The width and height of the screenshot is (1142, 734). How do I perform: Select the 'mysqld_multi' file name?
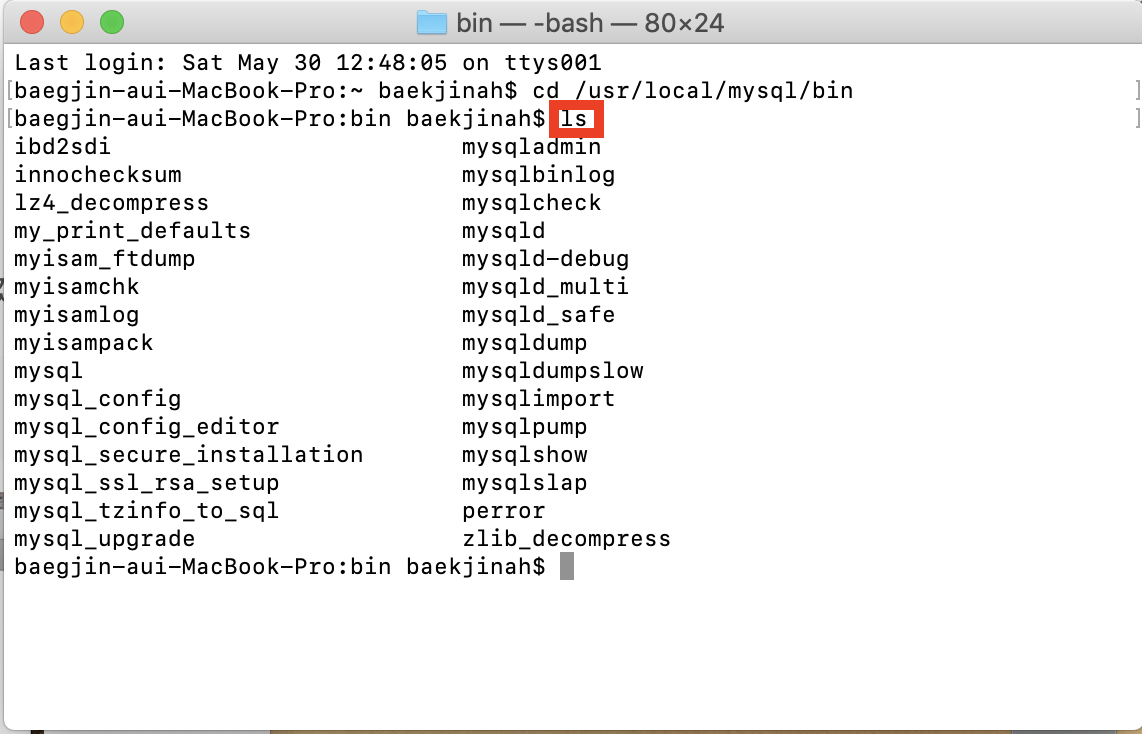(546, 287)
